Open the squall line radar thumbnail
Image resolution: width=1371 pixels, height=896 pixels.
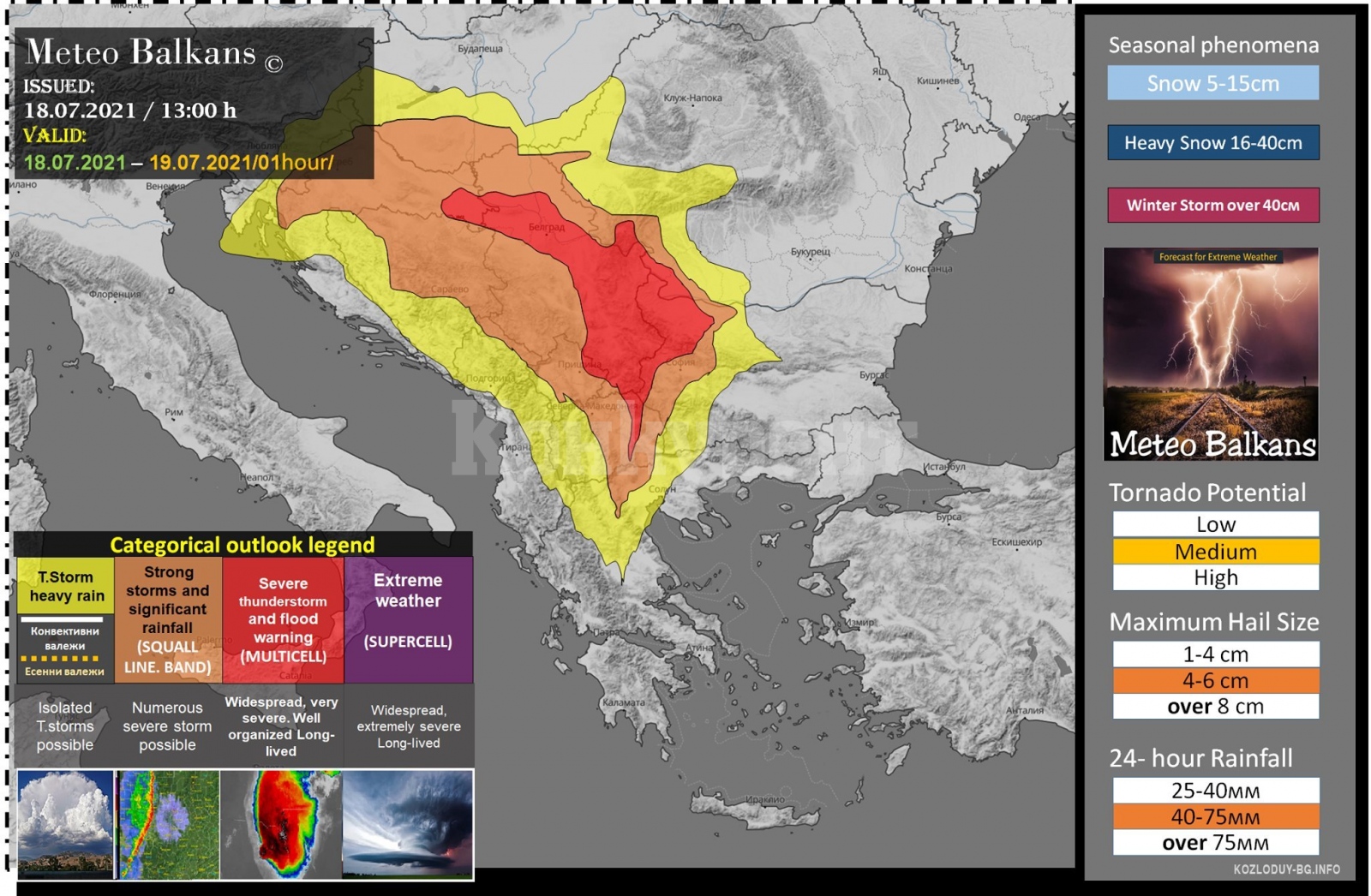point(168,824)
